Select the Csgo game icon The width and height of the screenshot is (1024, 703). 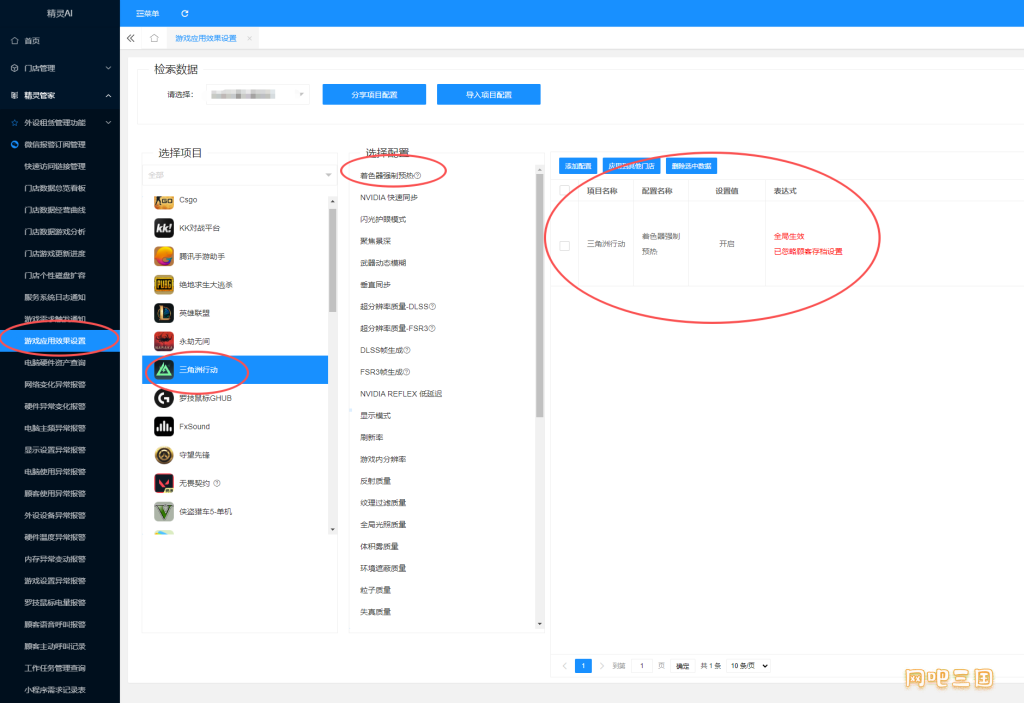164,200
